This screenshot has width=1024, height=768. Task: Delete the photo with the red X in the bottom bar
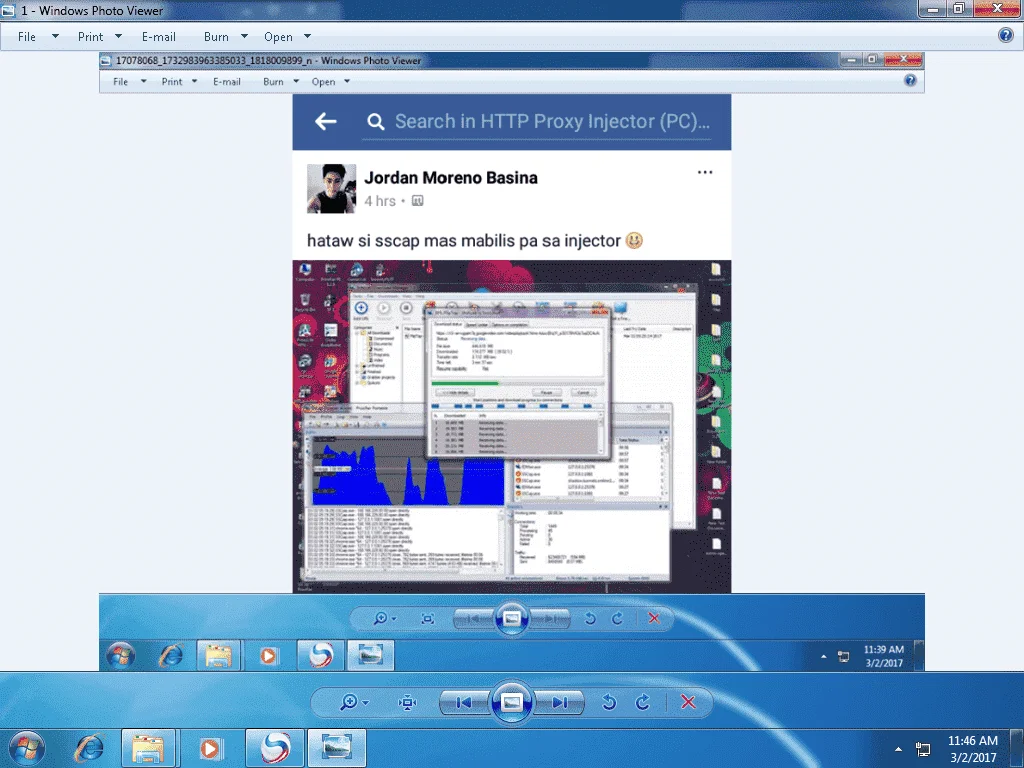coord(688,702)
